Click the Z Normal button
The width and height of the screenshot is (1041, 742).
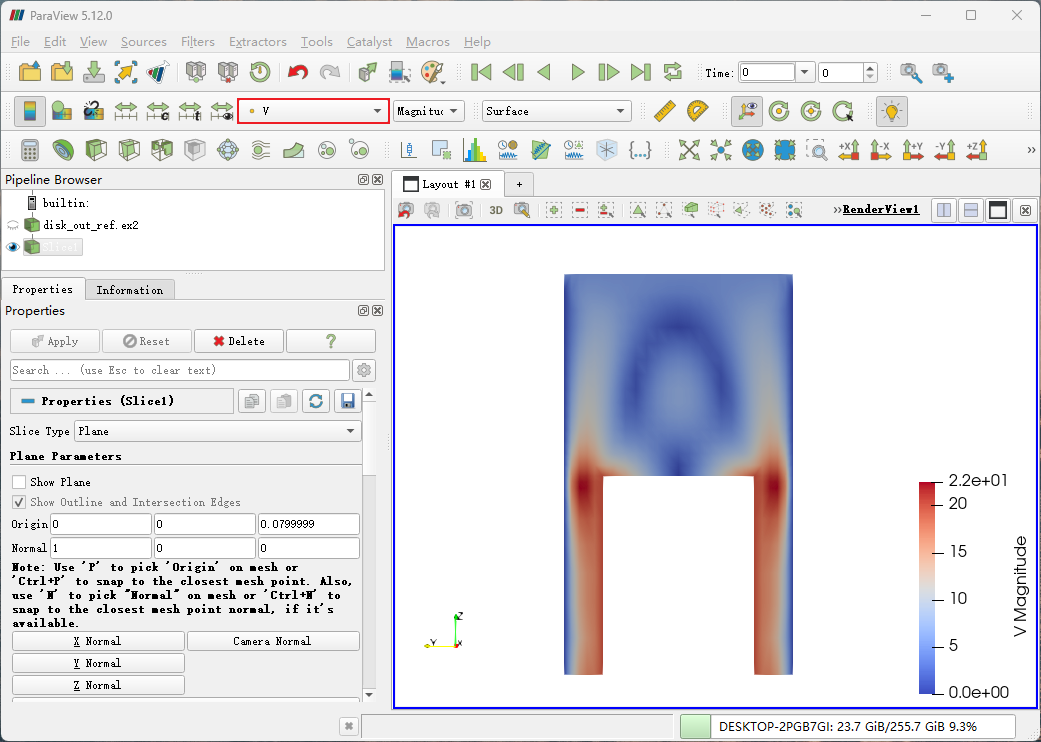pos(98,685)
